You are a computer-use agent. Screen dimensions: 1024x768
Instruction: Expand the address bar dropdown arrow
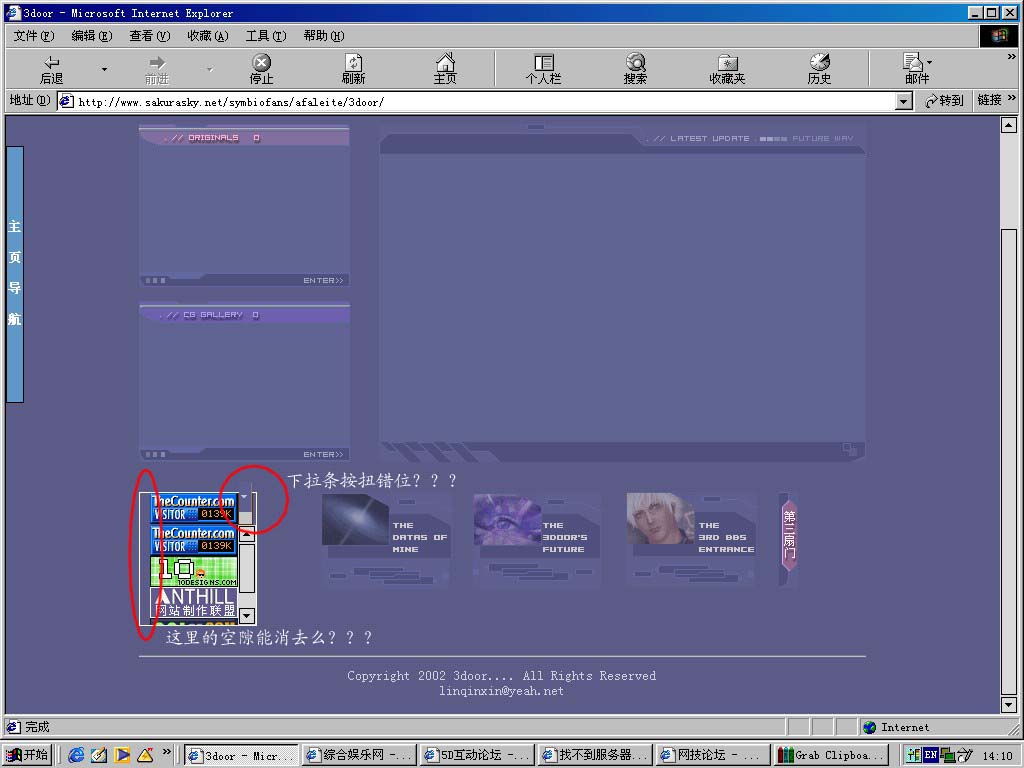click(x=904, y=101)
